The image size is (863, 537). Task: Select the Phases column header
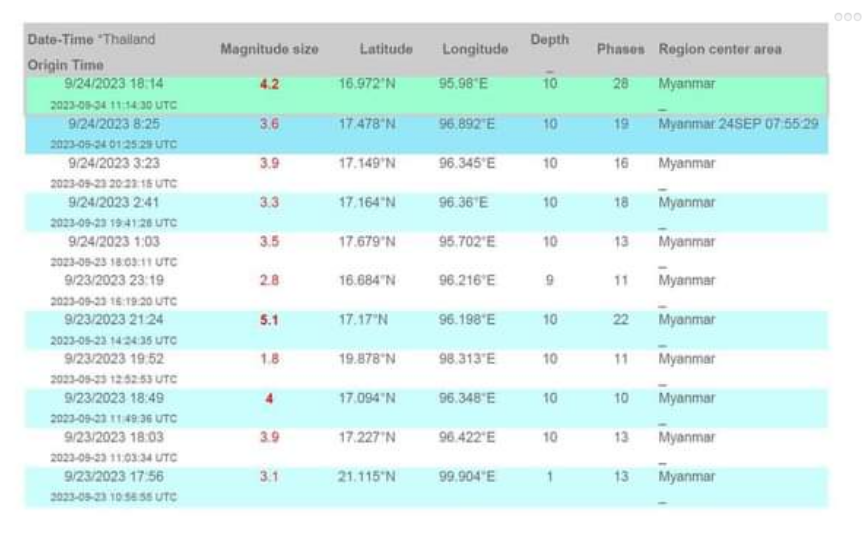click(x=620, y=49)
